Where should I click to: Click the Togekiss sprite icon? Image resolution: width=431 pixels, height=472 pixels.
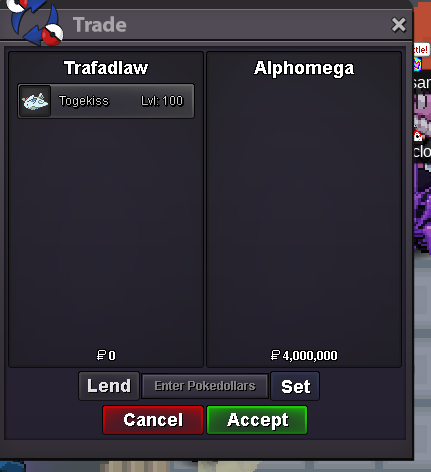pos(35,101)
